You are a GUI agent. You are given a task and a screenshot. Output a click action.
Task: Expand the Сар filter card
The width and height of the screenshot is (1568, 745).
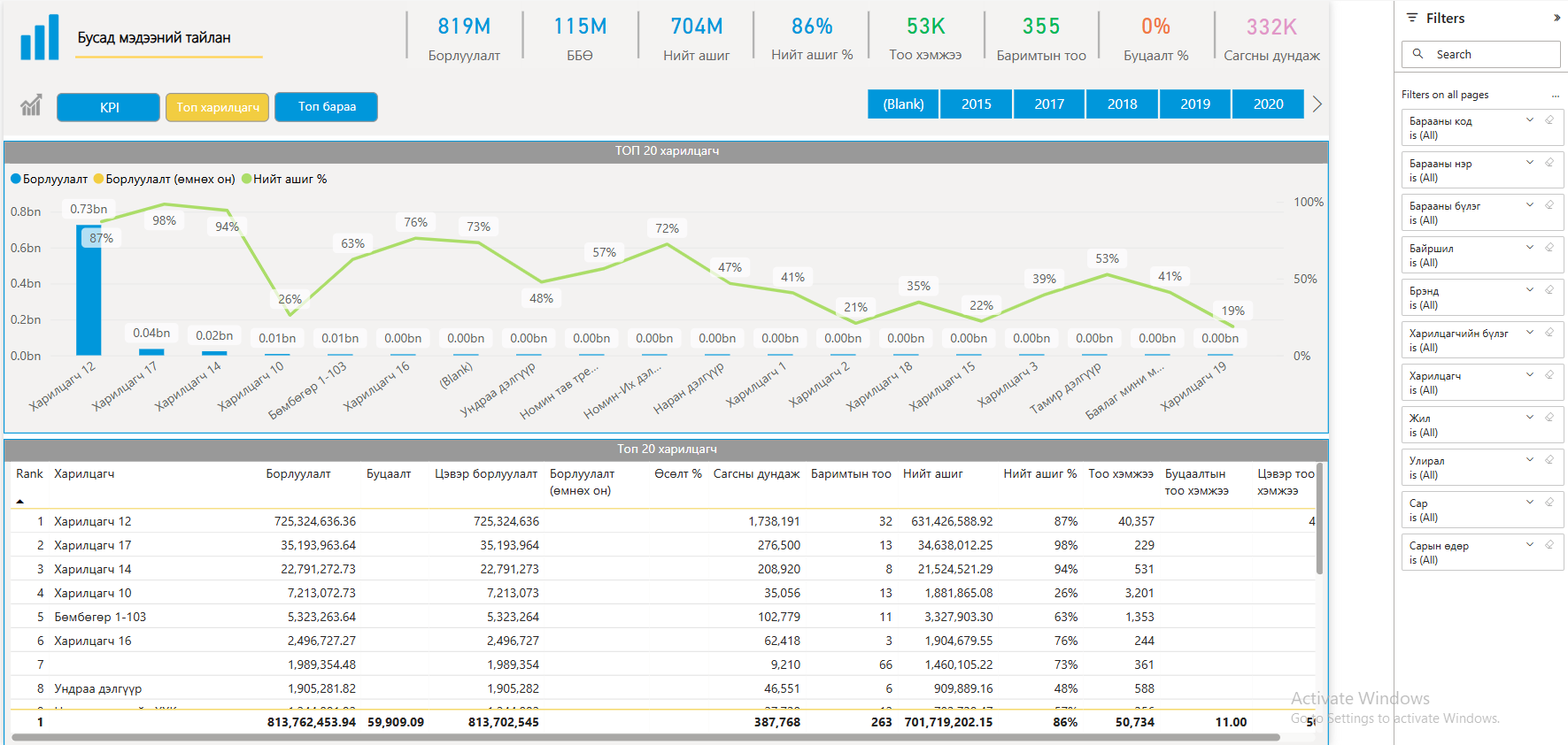click(1529, 503)
